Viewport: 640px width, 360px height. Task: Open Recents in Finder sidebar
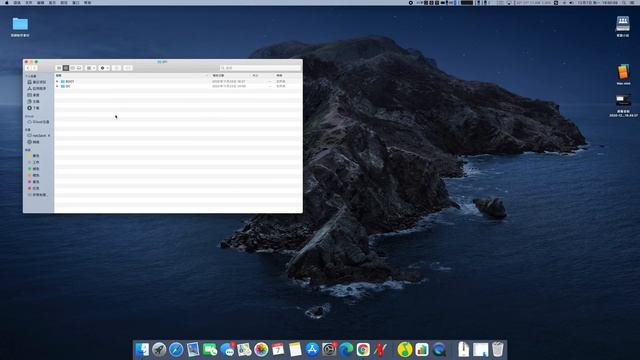(x=37, y=82)
